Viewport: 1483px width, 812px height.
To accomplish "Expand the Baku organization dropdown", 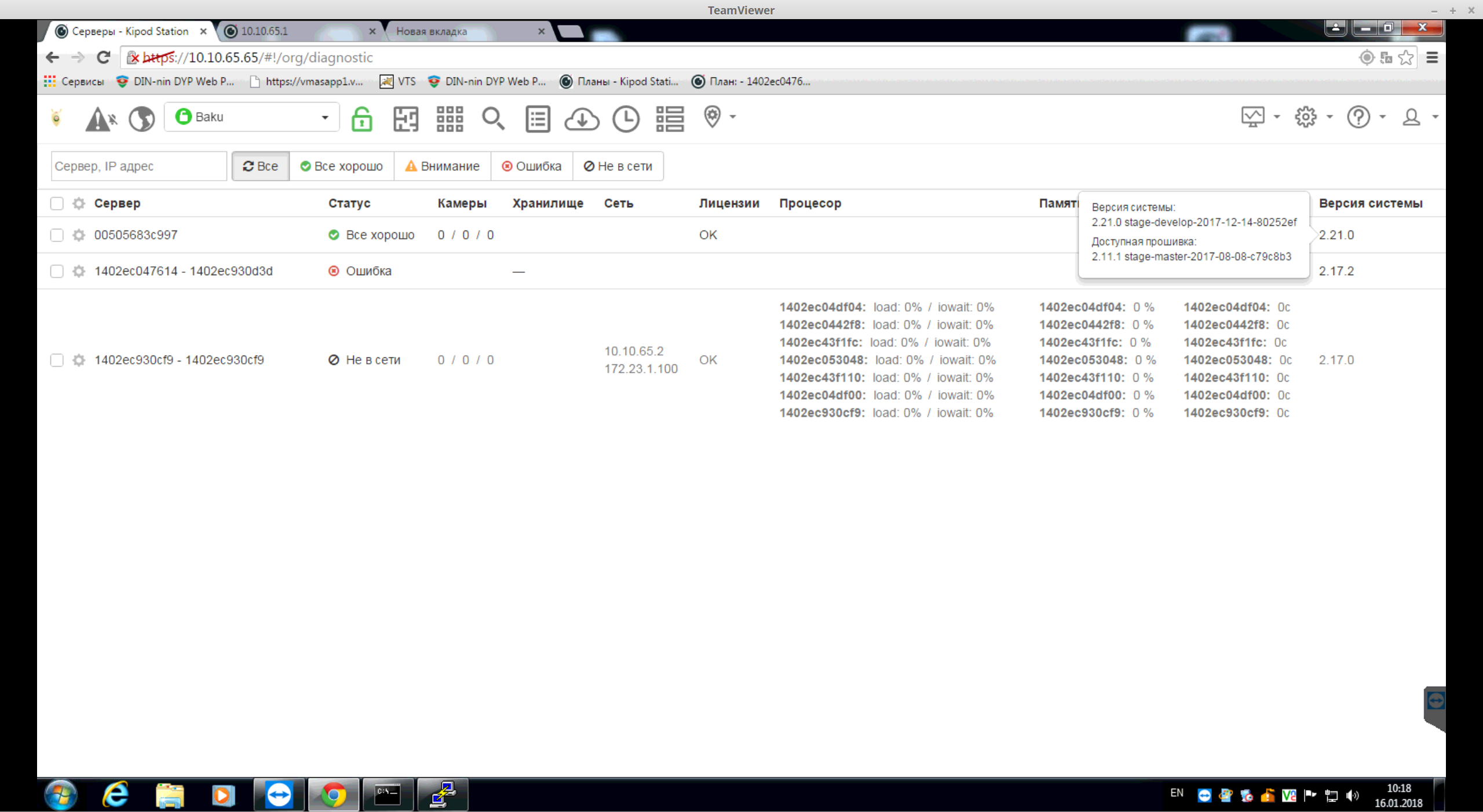I will point(251,117).
